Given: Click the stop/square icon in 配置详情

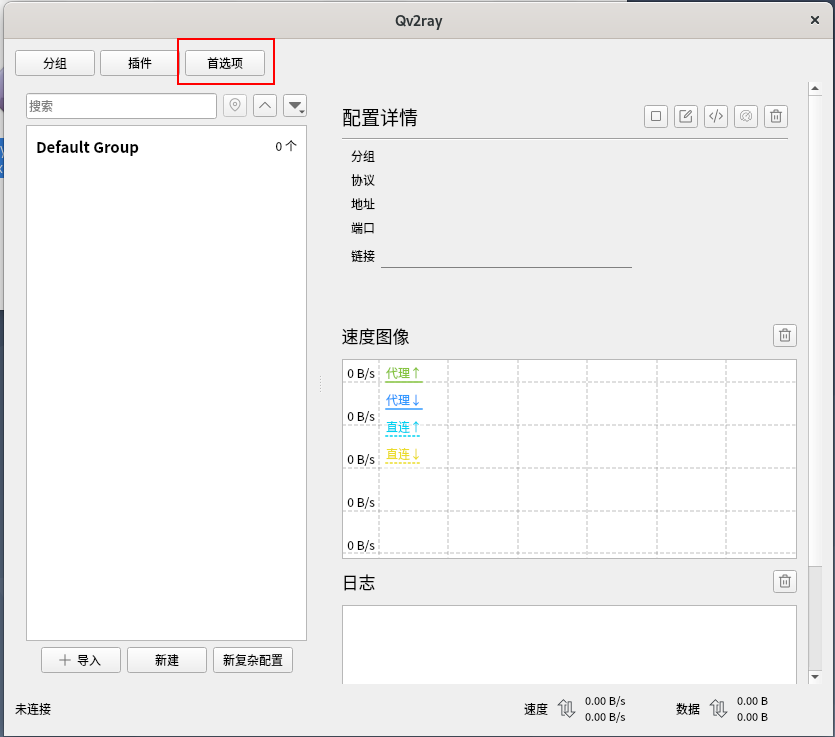Looking at the screenshot, I should coord(656,116).
